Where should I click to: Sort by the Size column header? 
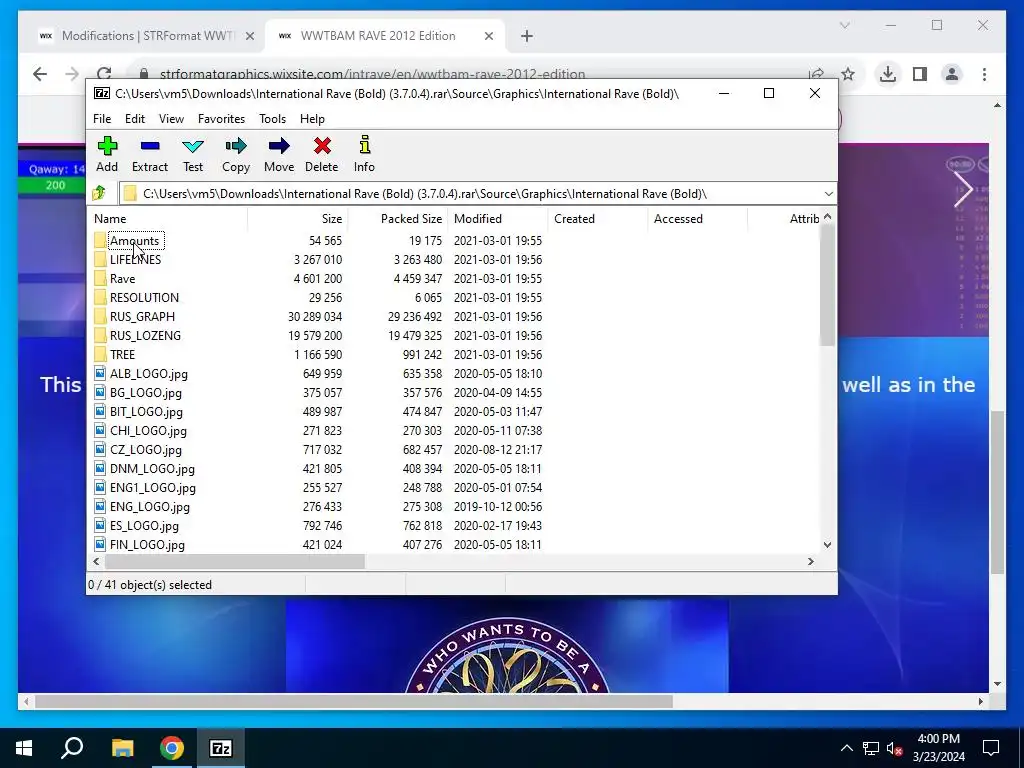(x=297, y=219)
